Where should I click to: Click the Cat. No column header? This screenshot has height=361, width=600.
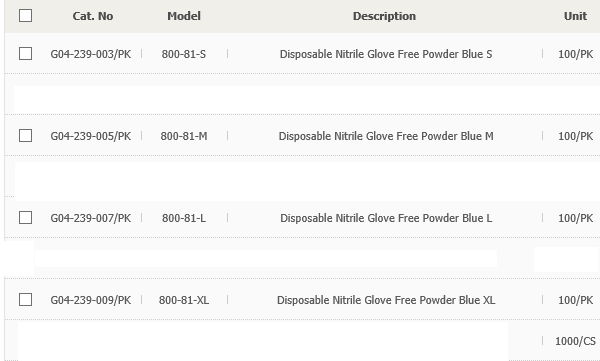(93, 16)
